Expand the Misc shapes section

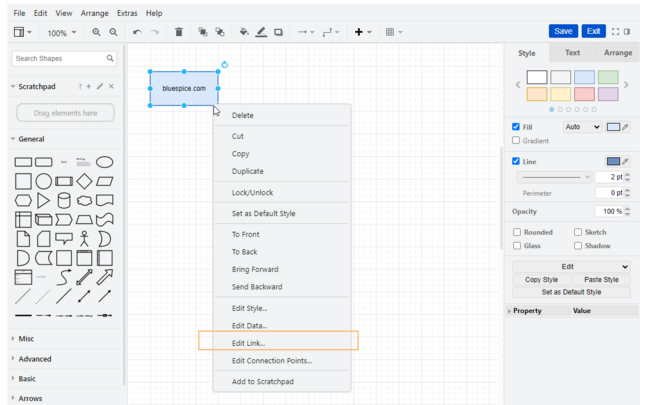[26, 339]
